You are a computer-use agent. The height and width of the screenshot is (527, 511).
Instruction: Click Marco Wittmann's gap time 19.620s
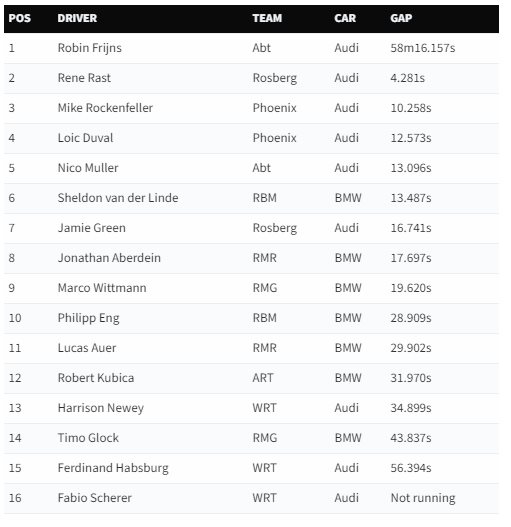click(x=411, y=288)
